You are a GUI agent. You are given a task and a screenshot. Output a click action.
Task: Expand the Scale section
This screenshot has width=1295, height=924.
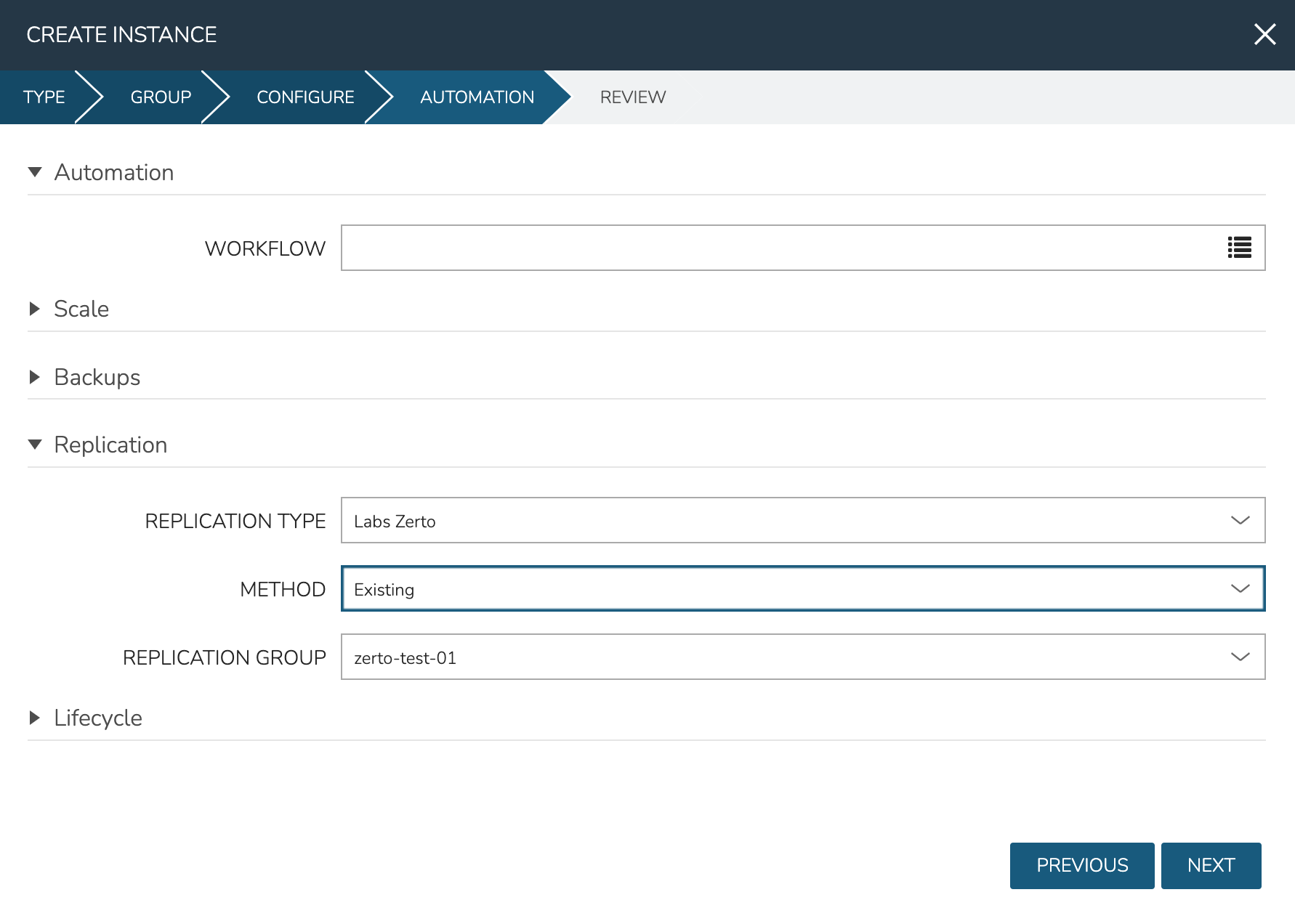point(35,309)
